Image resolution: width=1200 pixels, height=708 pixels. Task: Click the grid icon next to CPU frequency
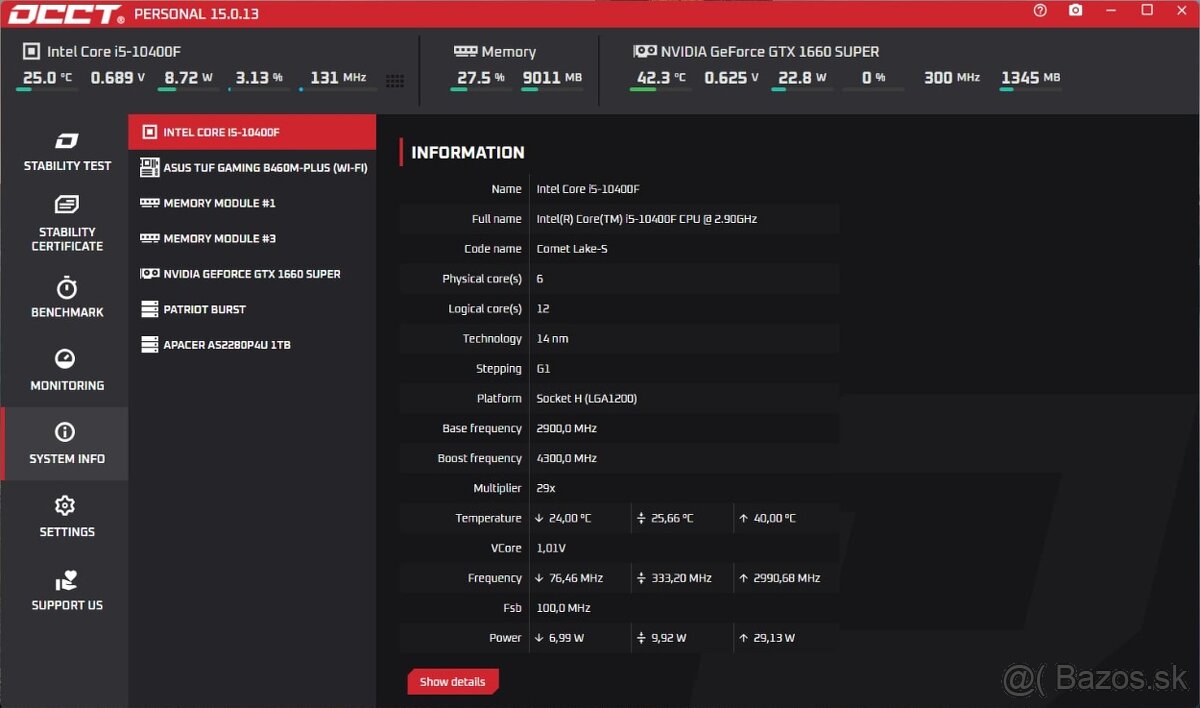[x=394, y=81]
